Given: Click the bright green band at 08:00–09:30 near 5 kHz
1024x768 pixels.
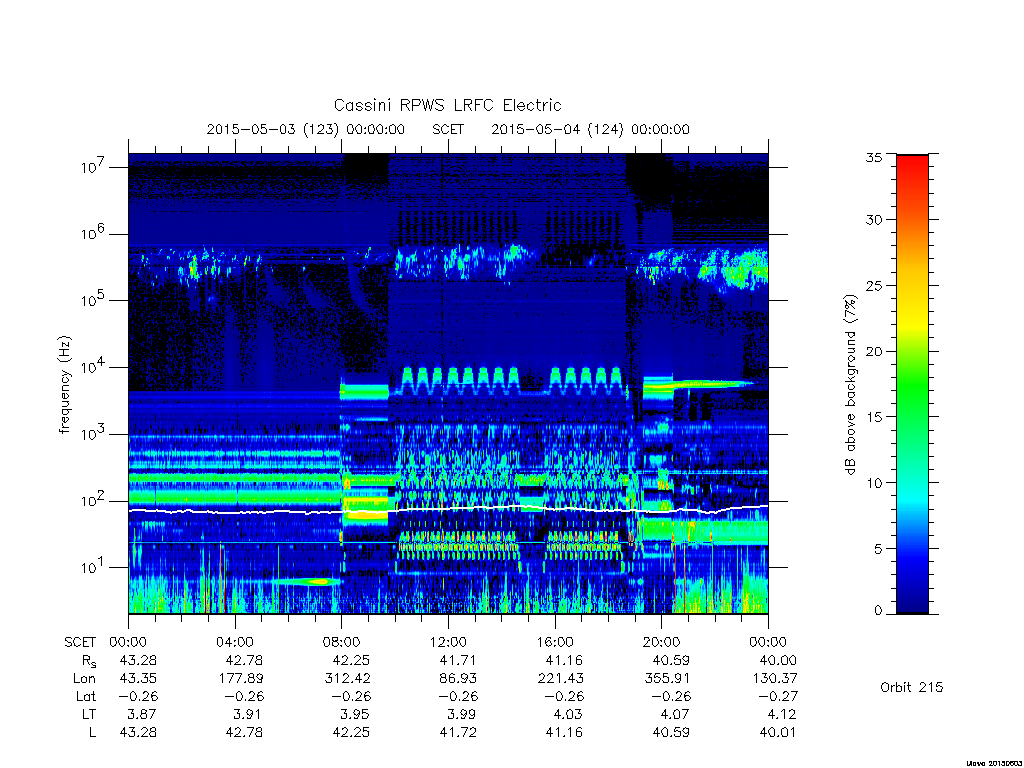Looking at the screenshot, I should pyautogui.click(x=364, y=392).
